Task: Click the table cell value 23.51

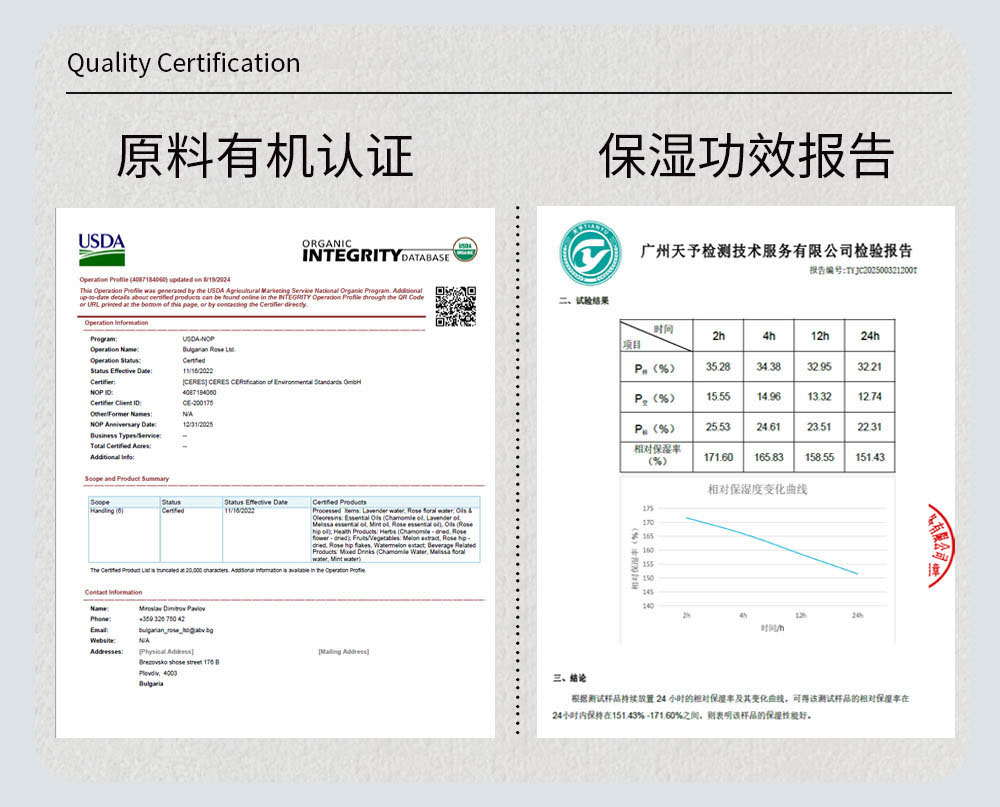Action: pos(820,427)
